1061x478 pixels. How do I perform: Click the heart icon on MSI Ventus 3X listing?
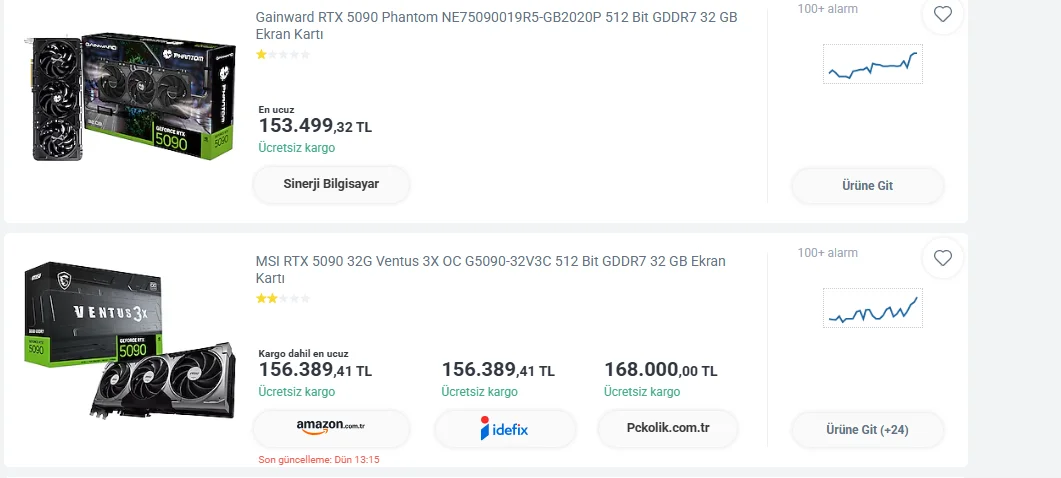coord(942,258)
